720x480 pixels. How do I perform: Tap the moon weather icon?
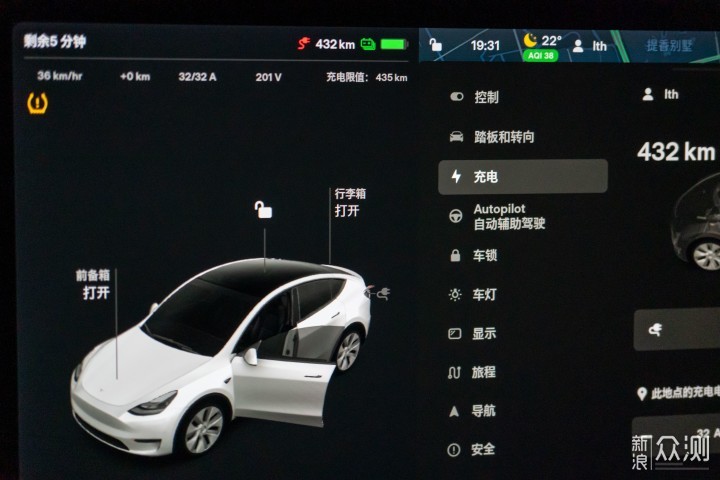[x=530, y=40]
